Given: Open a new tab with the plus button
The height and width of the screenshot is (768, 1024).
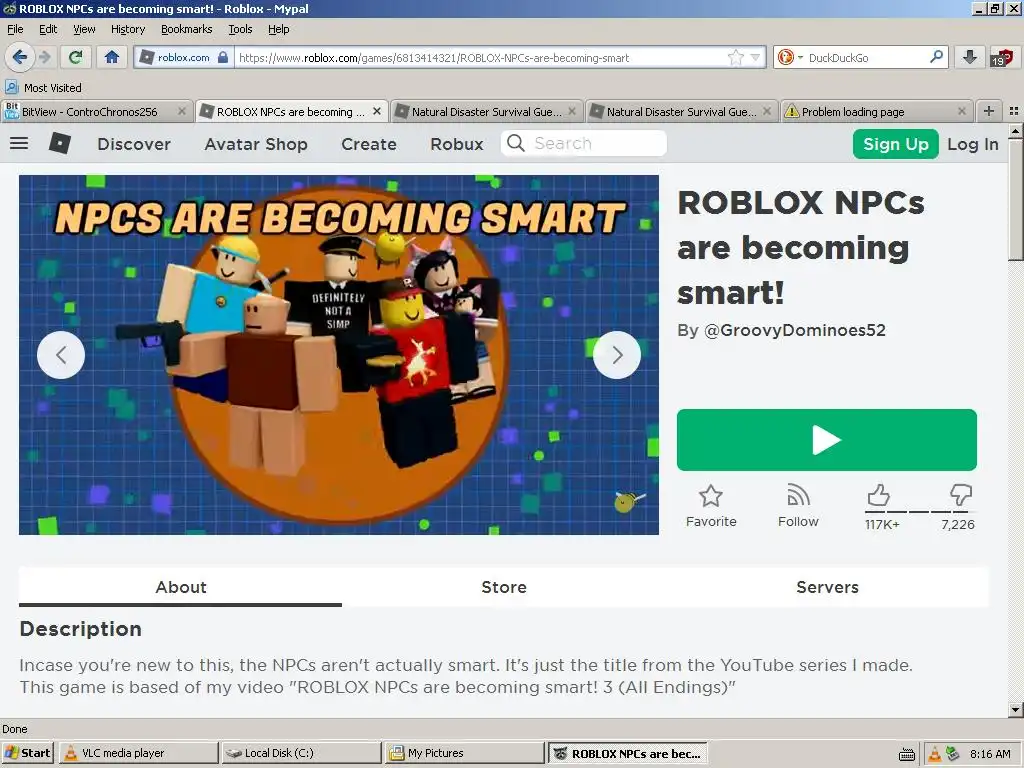Looking at the screenshot, I should point(989,111).
